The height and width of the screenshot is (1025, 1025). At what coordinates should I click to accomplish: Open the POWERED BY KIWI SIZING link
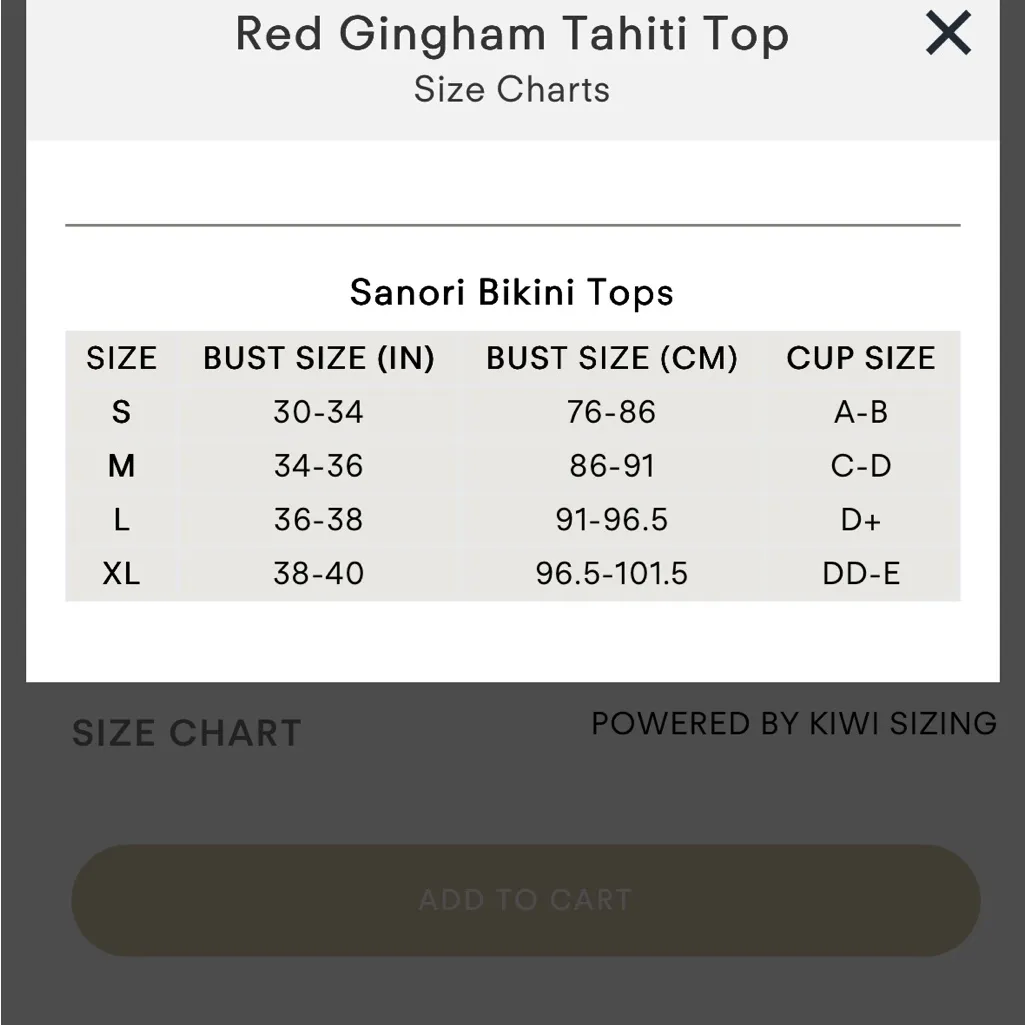click(794, 723)
